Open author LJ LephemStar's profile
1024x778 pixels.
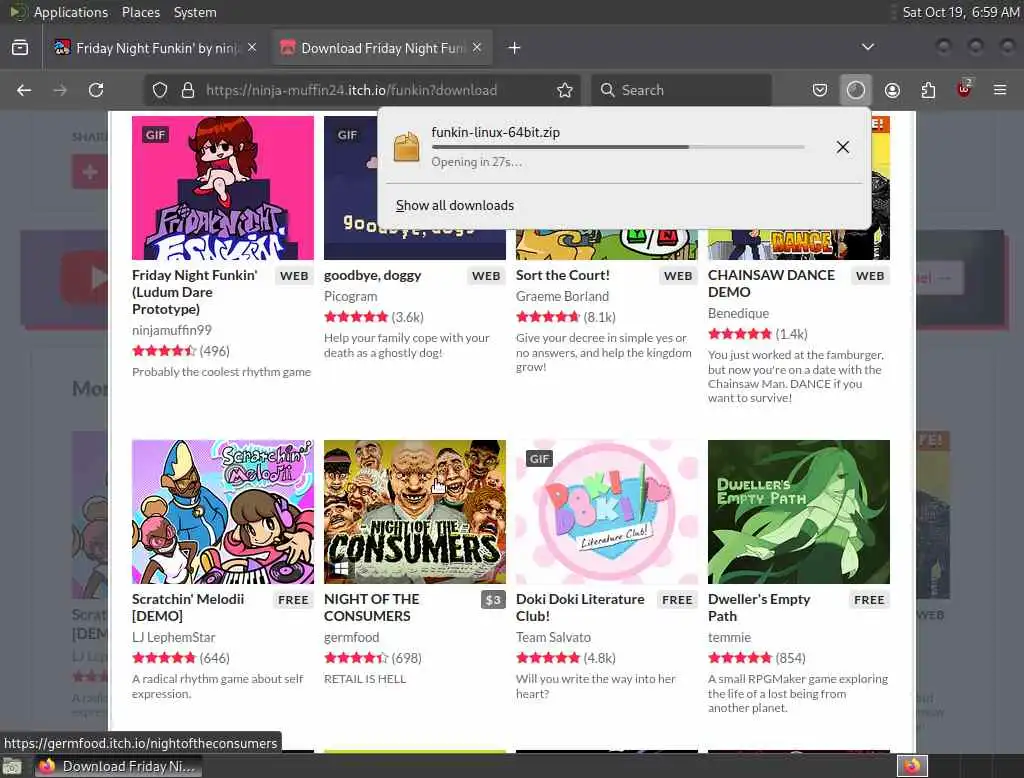[x=173, y=637]
